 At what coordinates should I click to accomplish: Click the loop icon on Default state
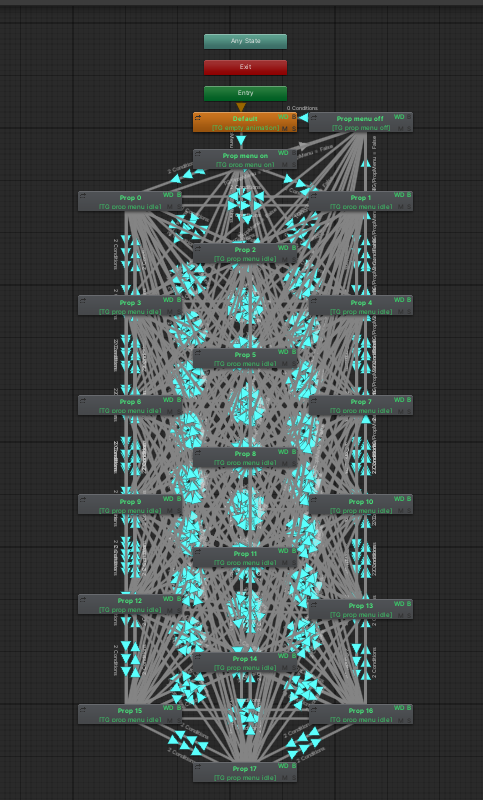pyautogui.click(x=198, y=117)
